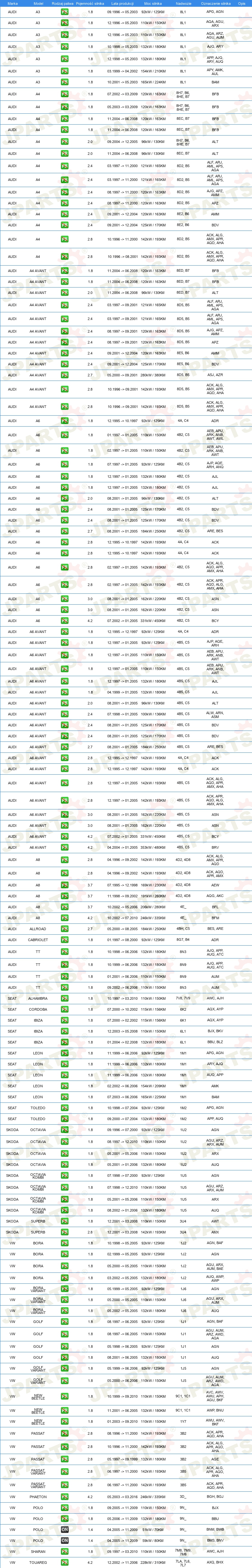Click the Model column header
The height and width of the screenshot is (1568, 252).
click(x=38, y=3)
